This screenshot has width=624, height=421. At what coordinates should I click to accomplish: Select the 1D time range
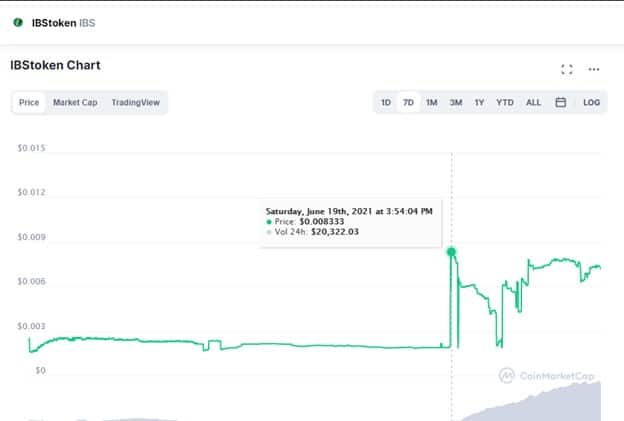[386, 102]
